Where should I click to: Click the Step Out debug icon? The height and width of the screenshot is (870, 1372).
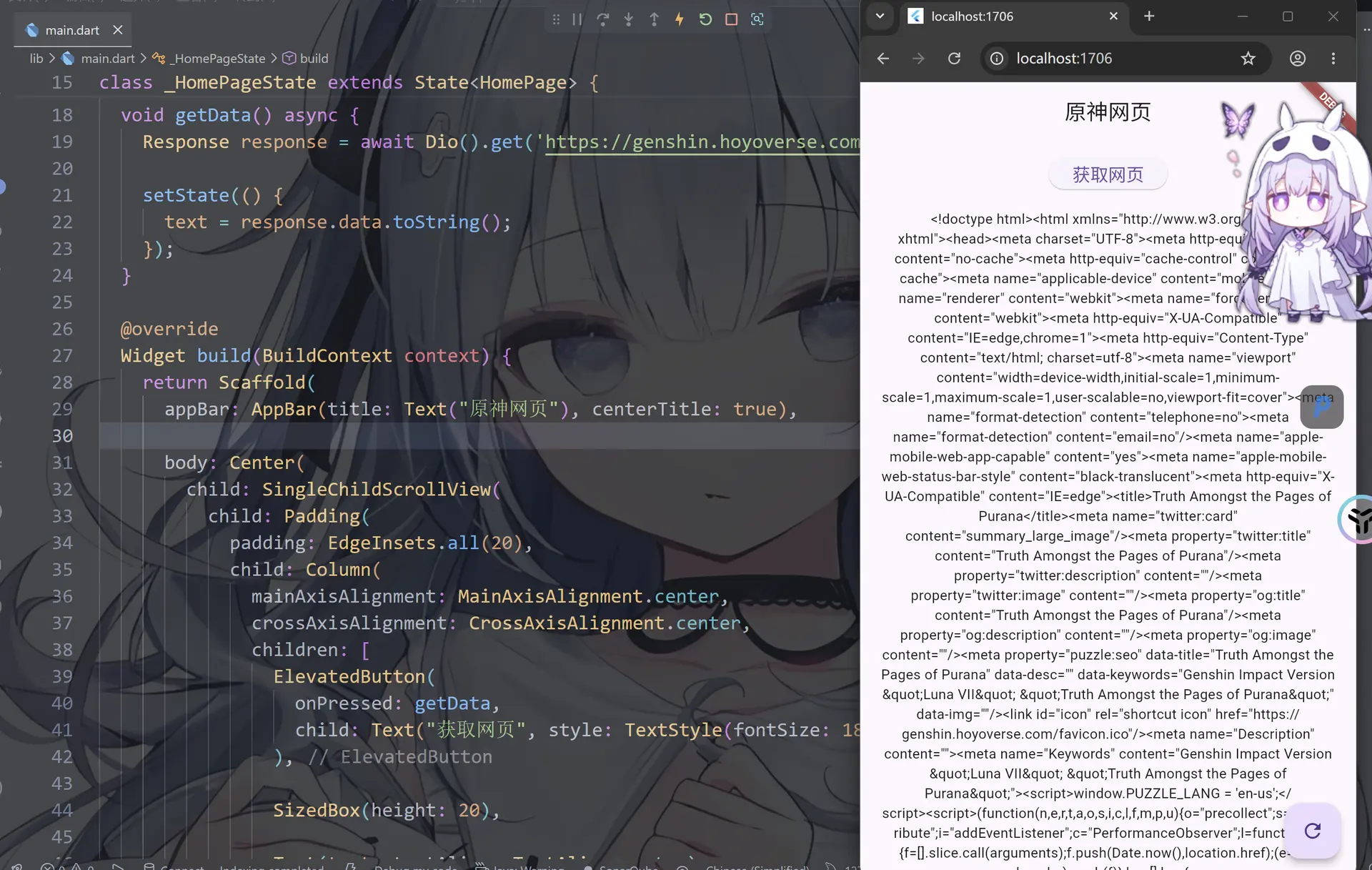tap(655, 19)
